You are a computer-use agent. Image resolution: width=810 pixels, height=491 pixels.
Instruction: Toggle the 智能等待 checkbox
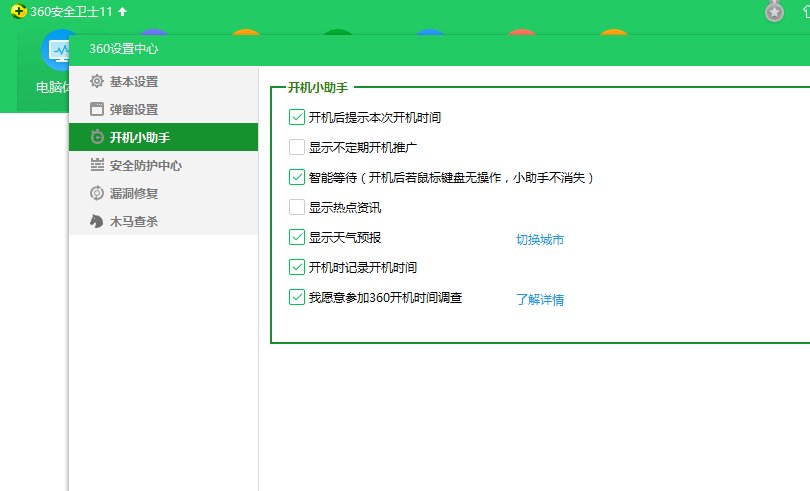pyautogui.click(x=297, y=177)
